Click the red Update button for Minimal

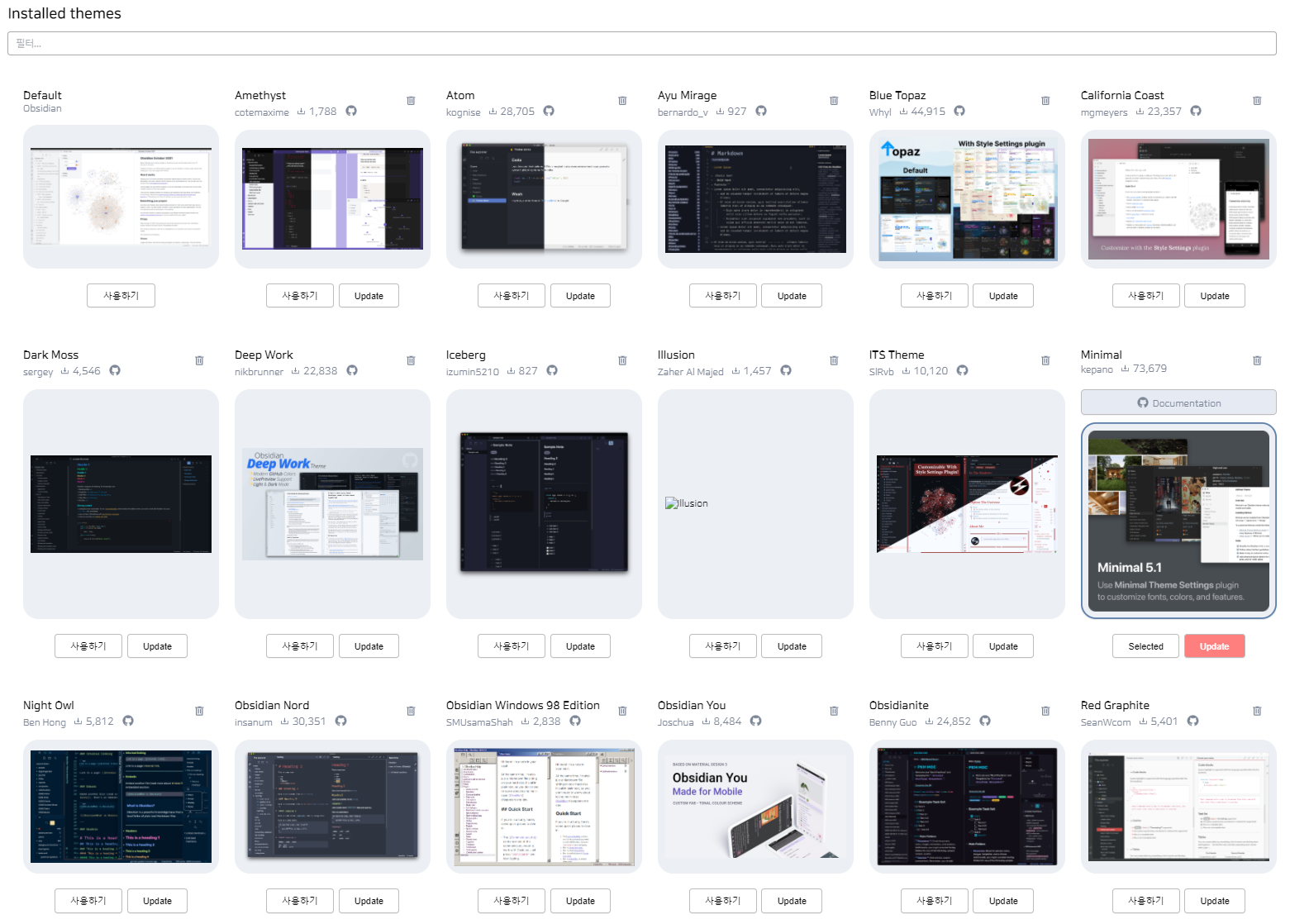point(1215,646)
